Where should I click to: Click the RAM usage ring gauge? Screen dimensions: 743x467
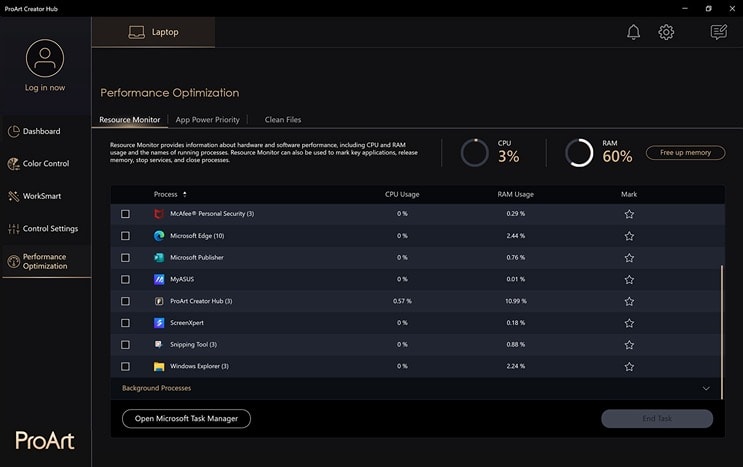click(579, 153)
